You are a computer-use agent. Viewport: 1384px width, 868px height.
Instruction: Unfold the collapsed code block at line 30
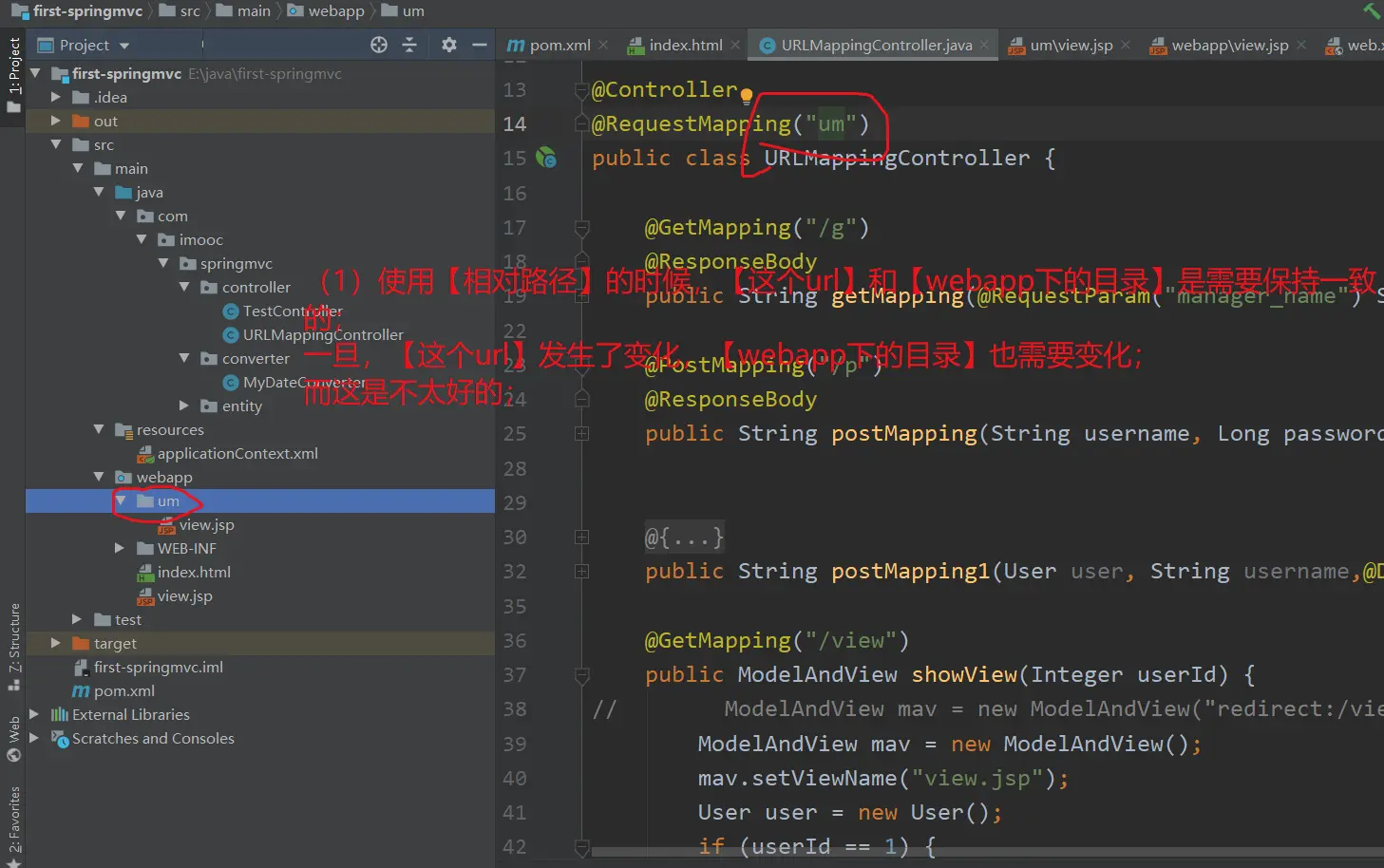[x=581, y=538]
